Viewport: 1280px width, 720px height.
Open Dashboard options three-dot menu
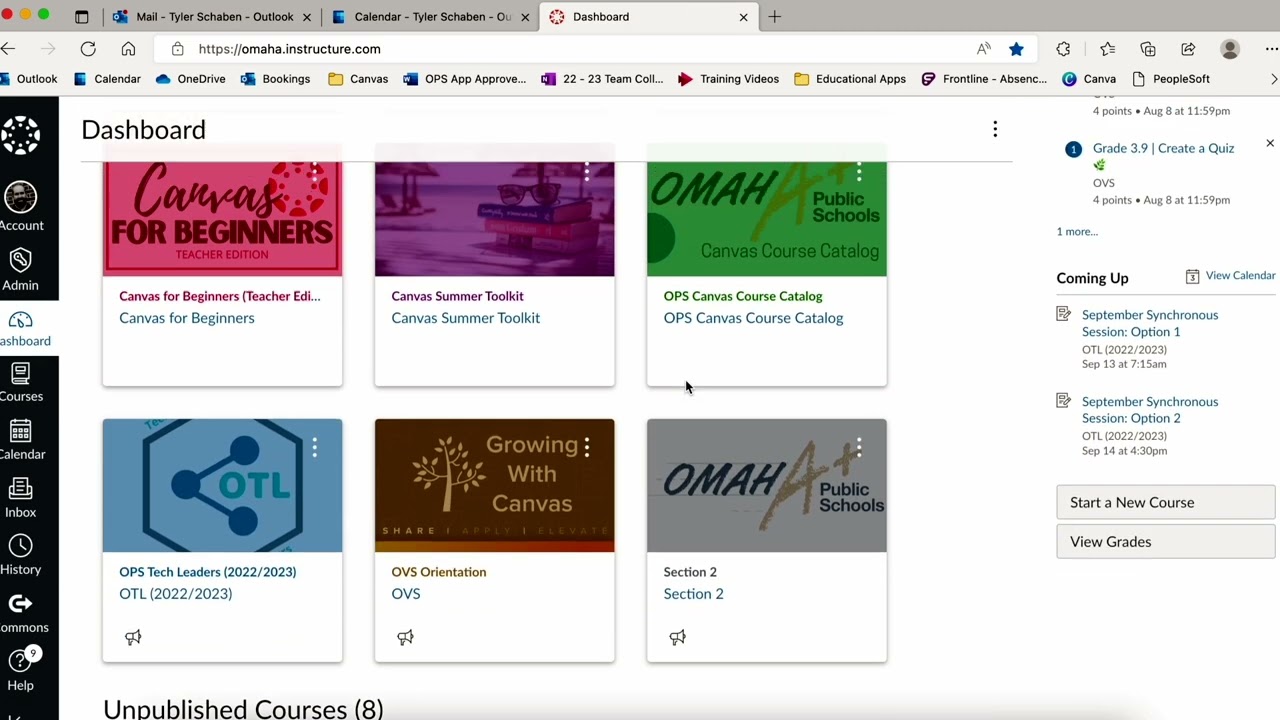[995, 129]
